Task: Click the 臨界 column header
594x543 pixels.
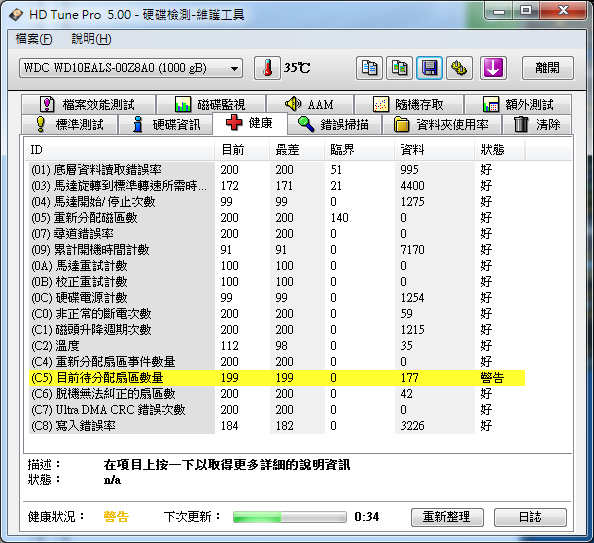Action: 360,150
